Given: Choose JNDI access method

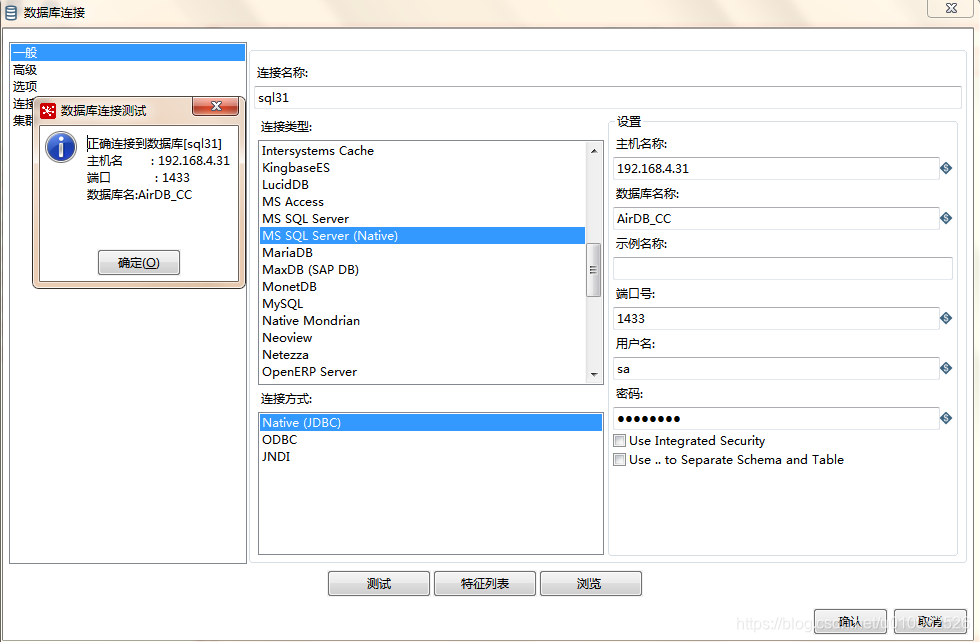Looking at the screenshot, I should (431, 456).
